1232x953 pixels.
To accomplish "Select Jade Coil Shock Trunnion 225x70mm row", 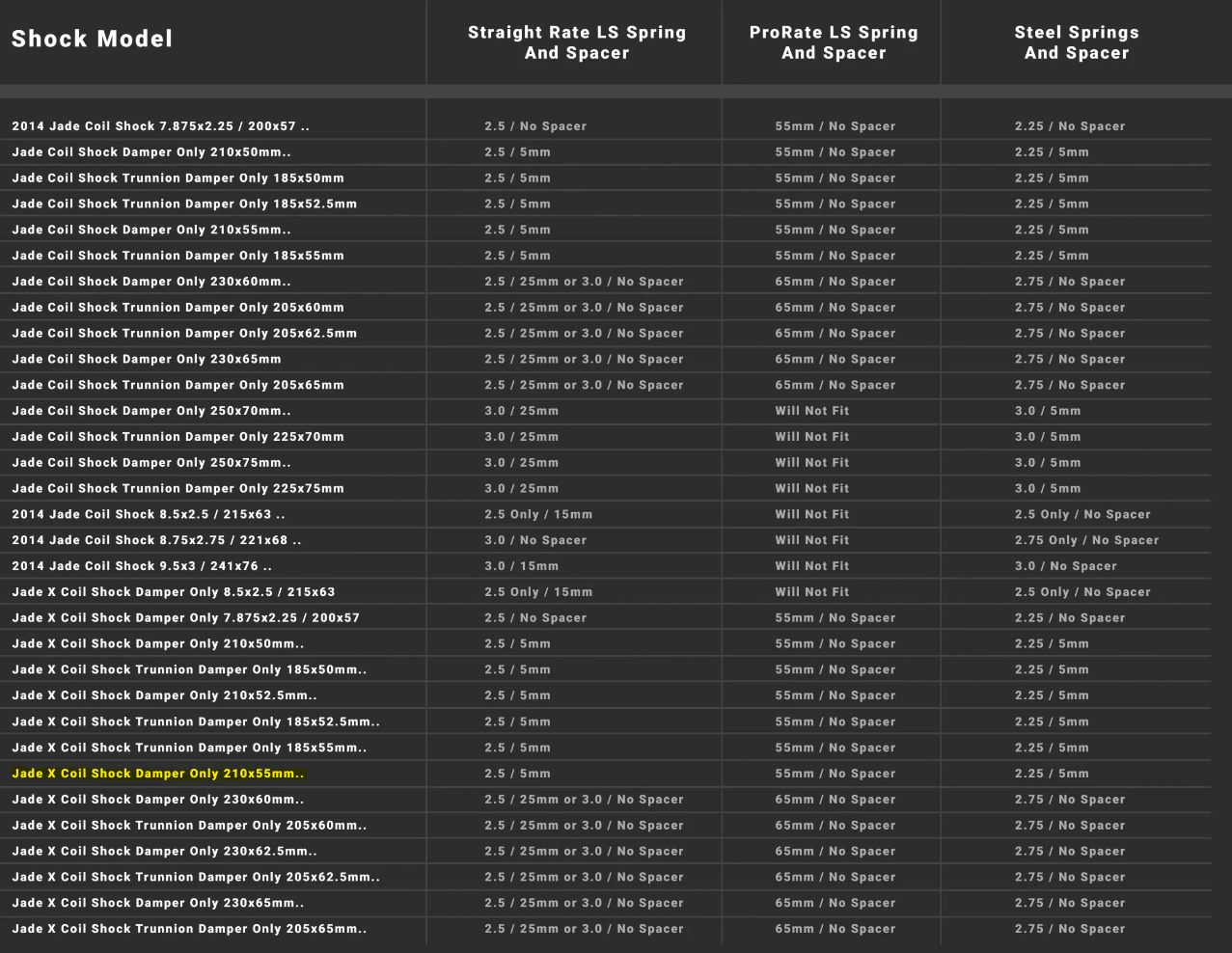I will pos(178,437).
